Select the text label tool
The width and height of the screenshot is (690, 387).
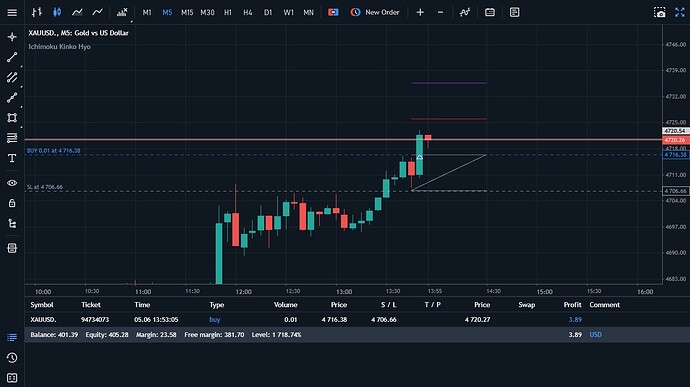(x=12, y=158)
